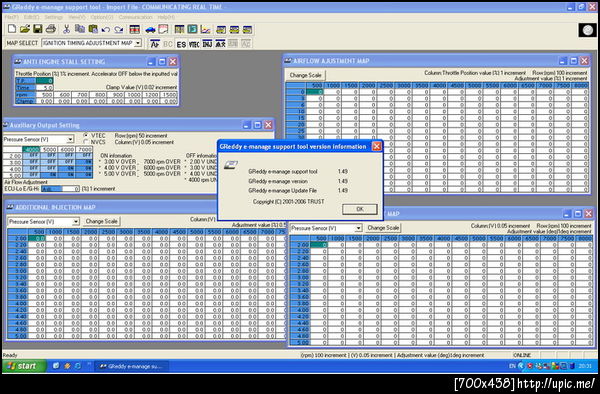Click the EN language indicator in the tray
Image resolution: width=600 pixels, height=394 pixels.
[512, 366]
